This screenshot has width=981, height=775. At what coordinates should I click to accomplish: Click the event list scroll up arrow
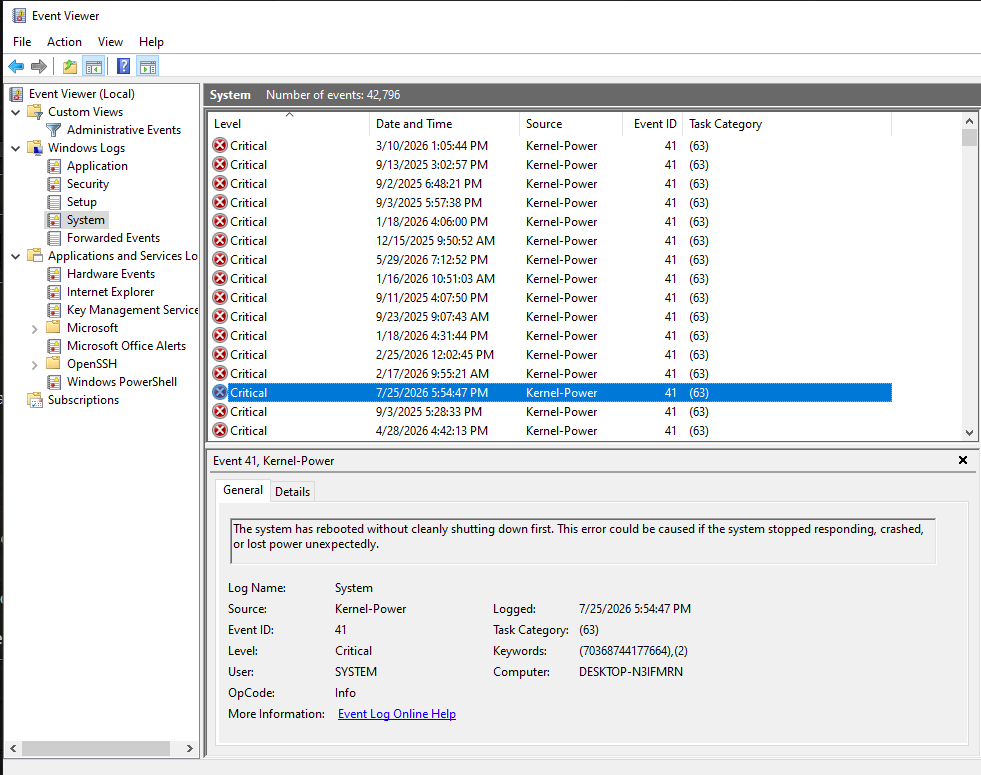(969, 121)
